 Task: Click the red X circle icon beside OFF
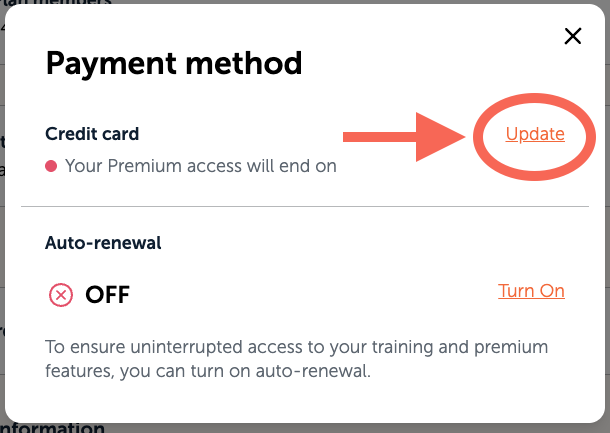point(61,295)
